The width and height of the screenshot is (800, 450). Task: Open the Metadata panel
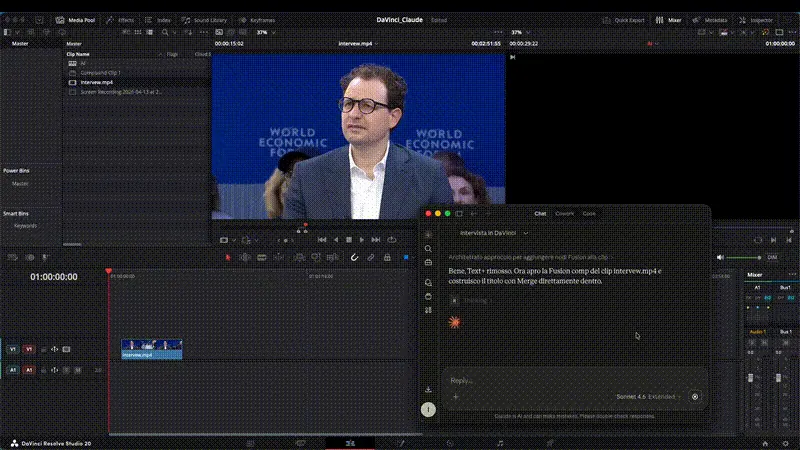pyautogui.click(x=710, y=20)
